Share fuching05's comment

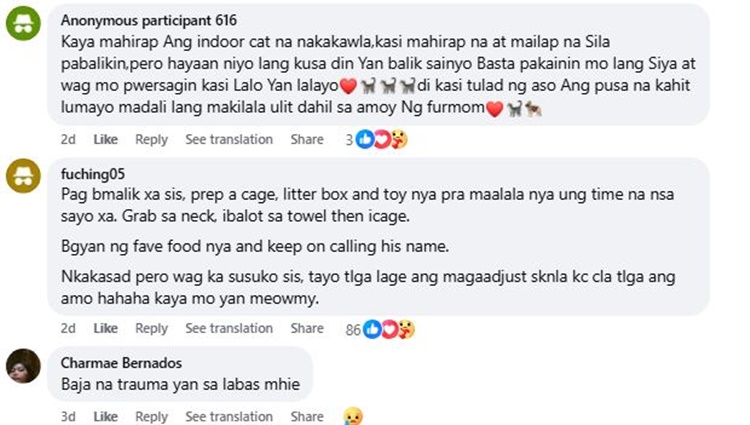pos(307,328)
